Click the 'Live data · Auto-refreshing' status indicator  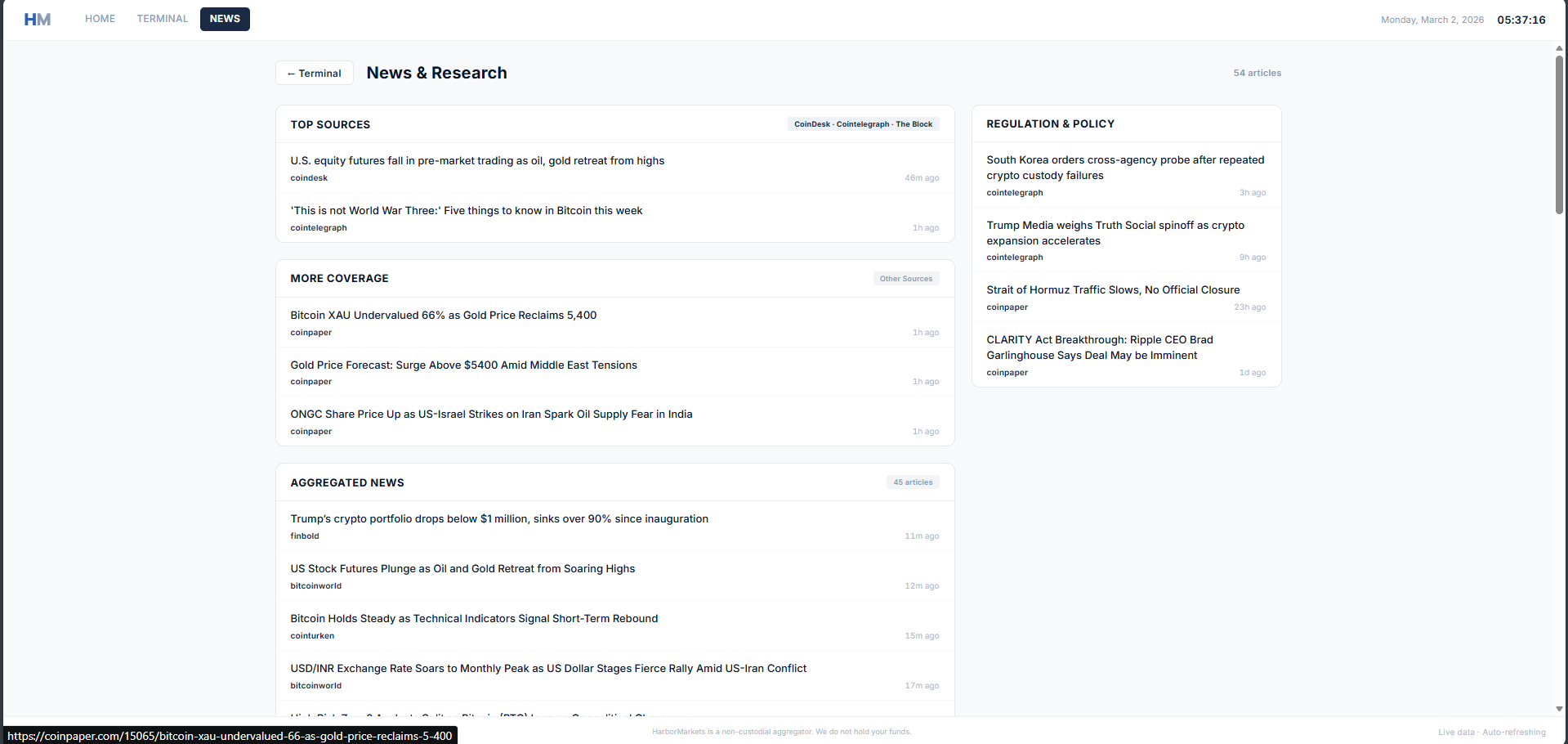coord(1490,732)
